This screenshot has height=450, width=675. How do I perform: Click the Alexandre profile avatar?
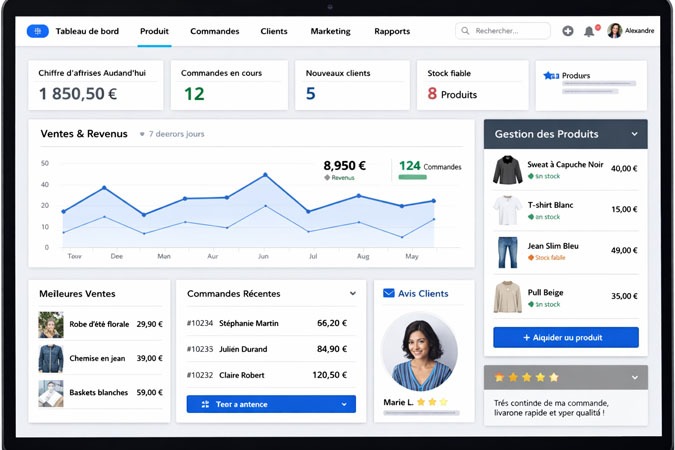click(x=614, y=31)
